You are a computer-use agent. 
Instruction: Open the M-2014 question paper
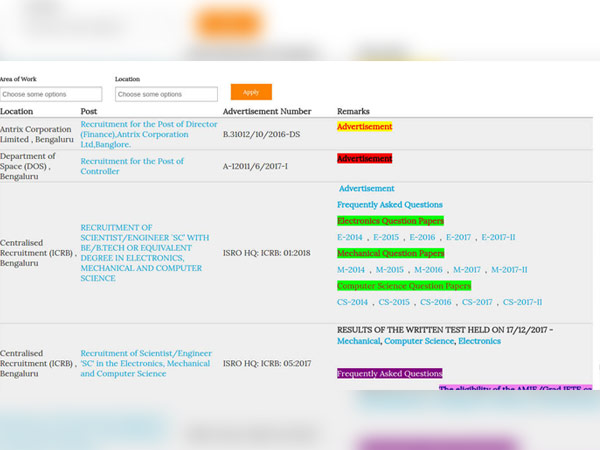click(x=351, y=270)
